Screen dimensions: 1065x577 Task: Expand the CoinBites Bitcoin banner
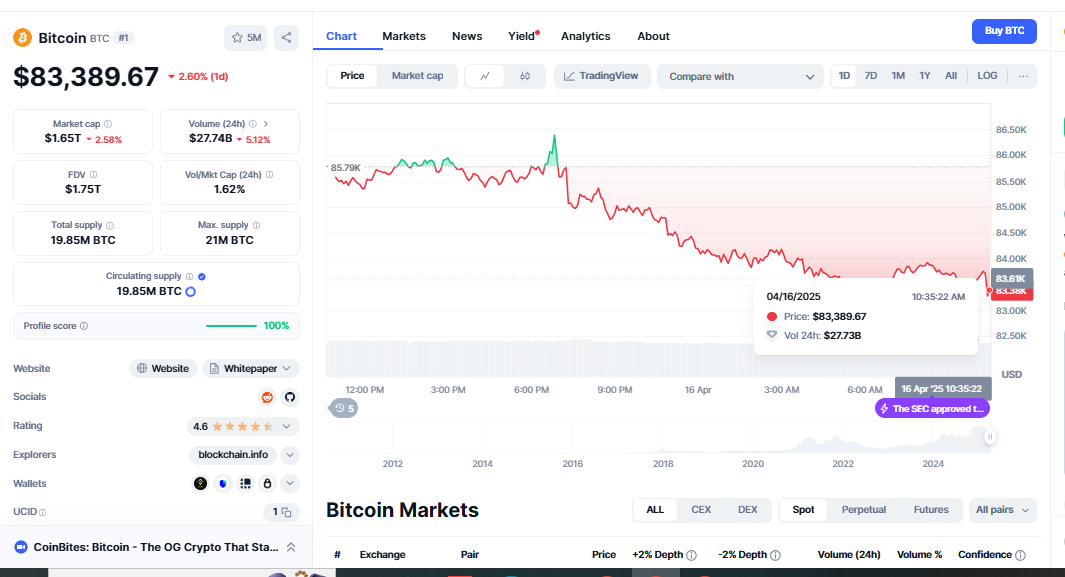(291, 547)
